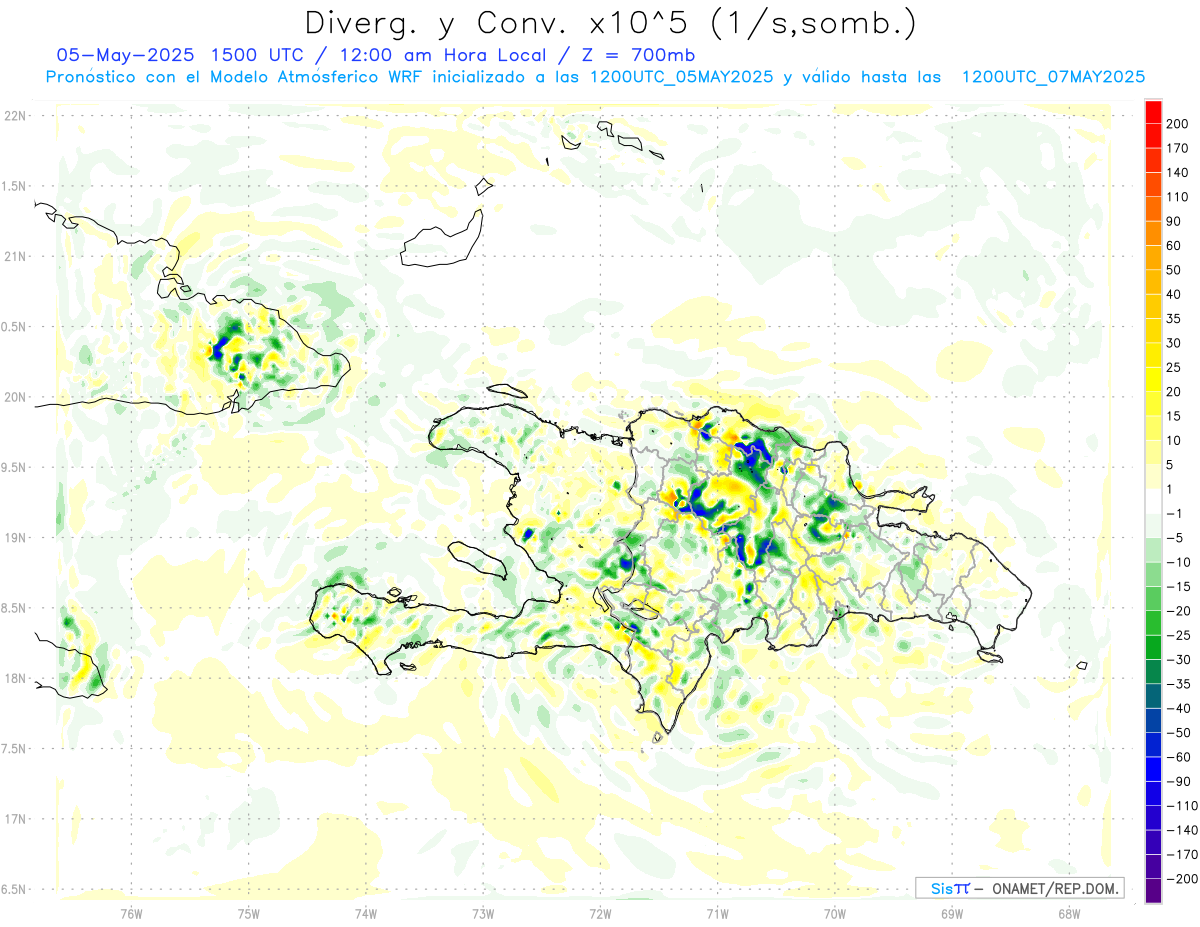Click the '21N' latitude label
Image resolution: width=1200 pixels, height=927 pixels.
[x=14, y=256]
